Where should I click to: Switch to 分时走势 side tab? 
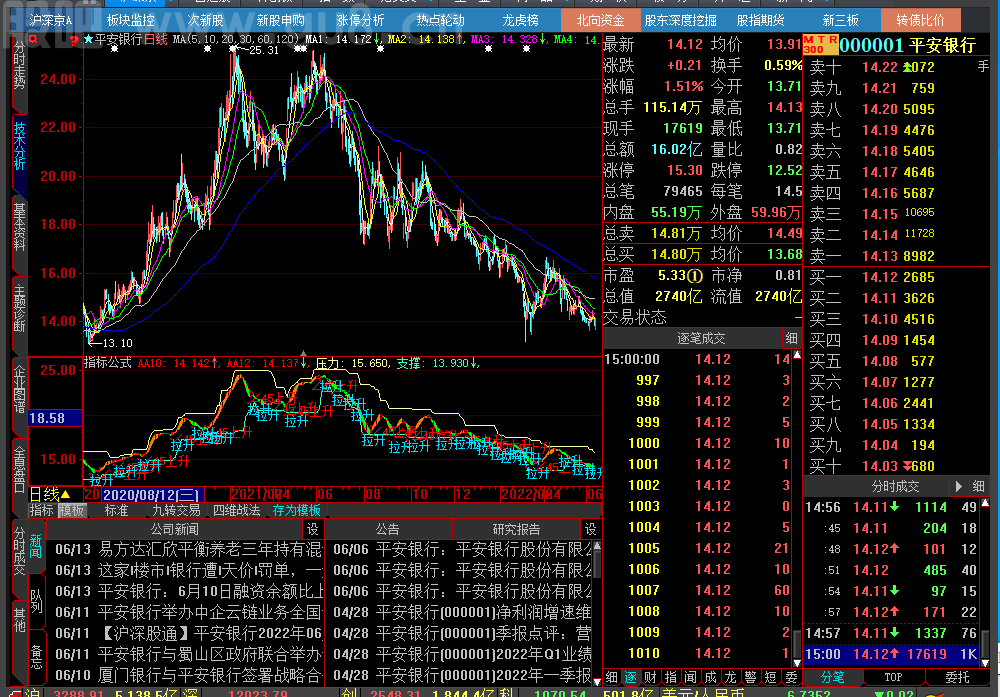(x=20, y=66)
